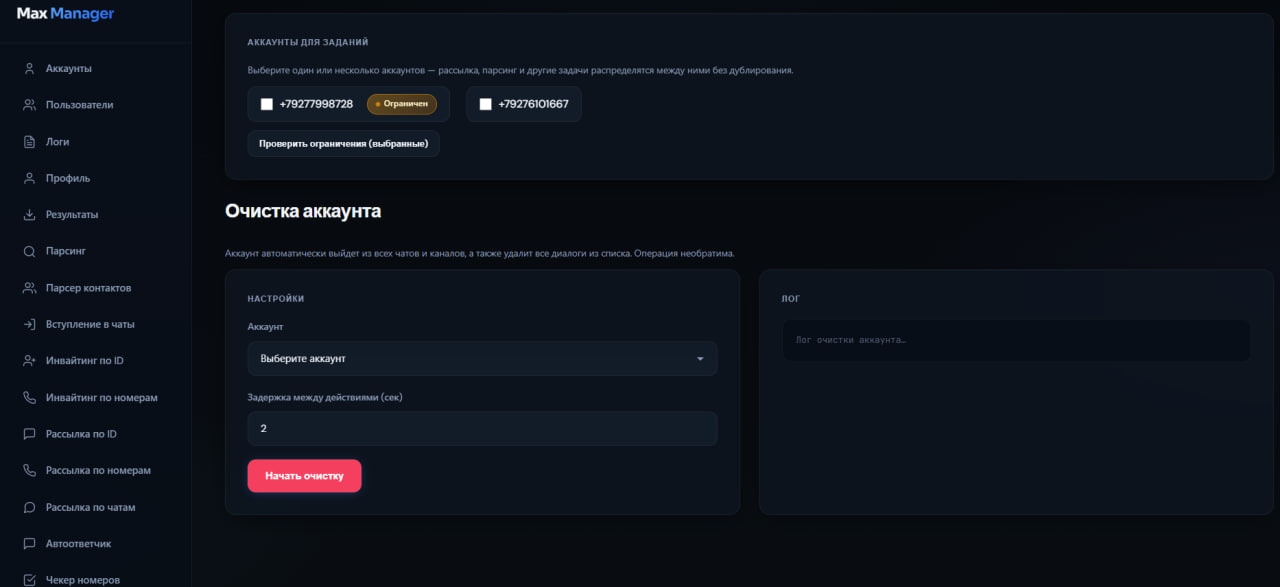Screen dimensions: 1280x587
Task: Select Инвайтинг по ID menu item
Action: pos(84,361)
